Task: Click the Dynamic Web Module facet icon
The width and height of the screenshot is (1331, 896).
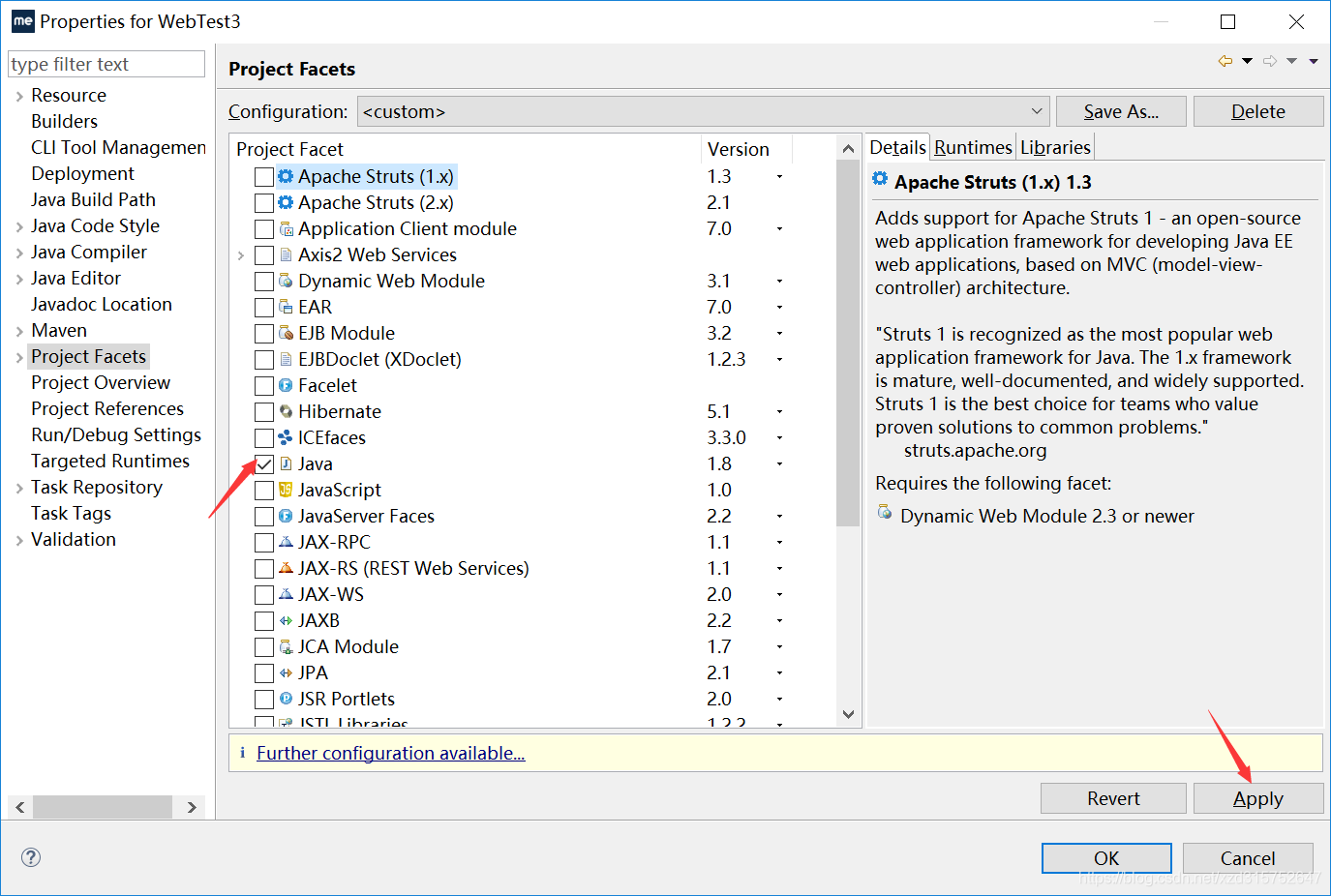Action: (x=286, y=281)
